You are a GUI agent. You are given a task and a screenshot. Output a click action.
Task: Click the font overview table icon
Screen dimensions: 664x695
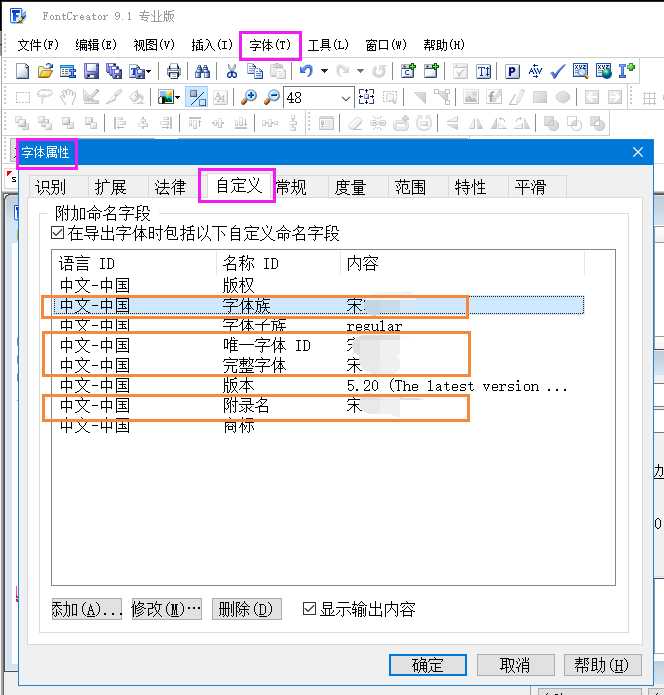tap(68, 71)
